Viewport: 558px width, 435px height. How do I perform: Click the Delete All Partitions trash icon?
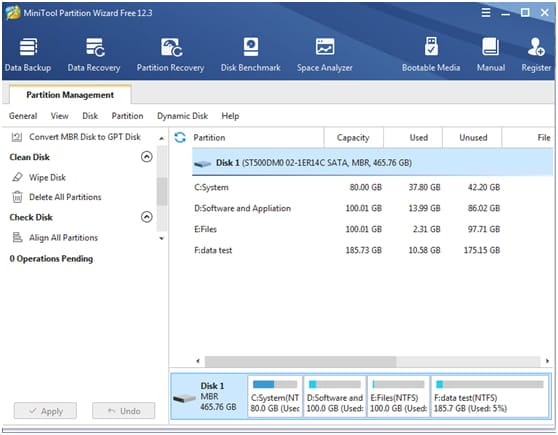(x=17, y=196)
